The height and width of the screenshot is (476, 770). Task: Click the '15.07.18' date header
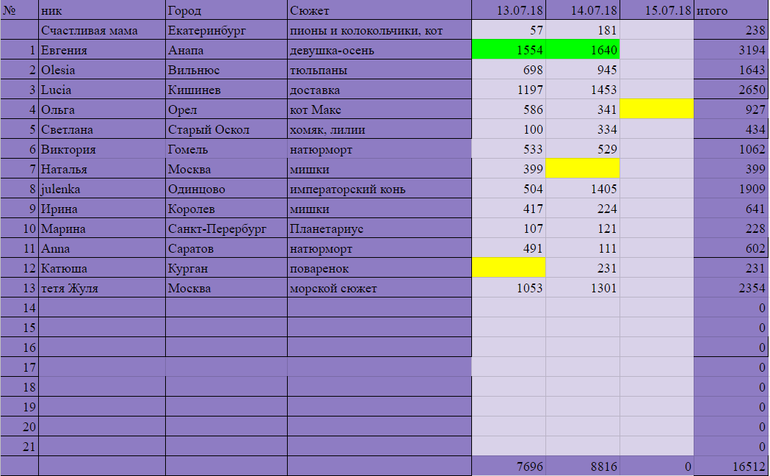[x=656, y=11]
